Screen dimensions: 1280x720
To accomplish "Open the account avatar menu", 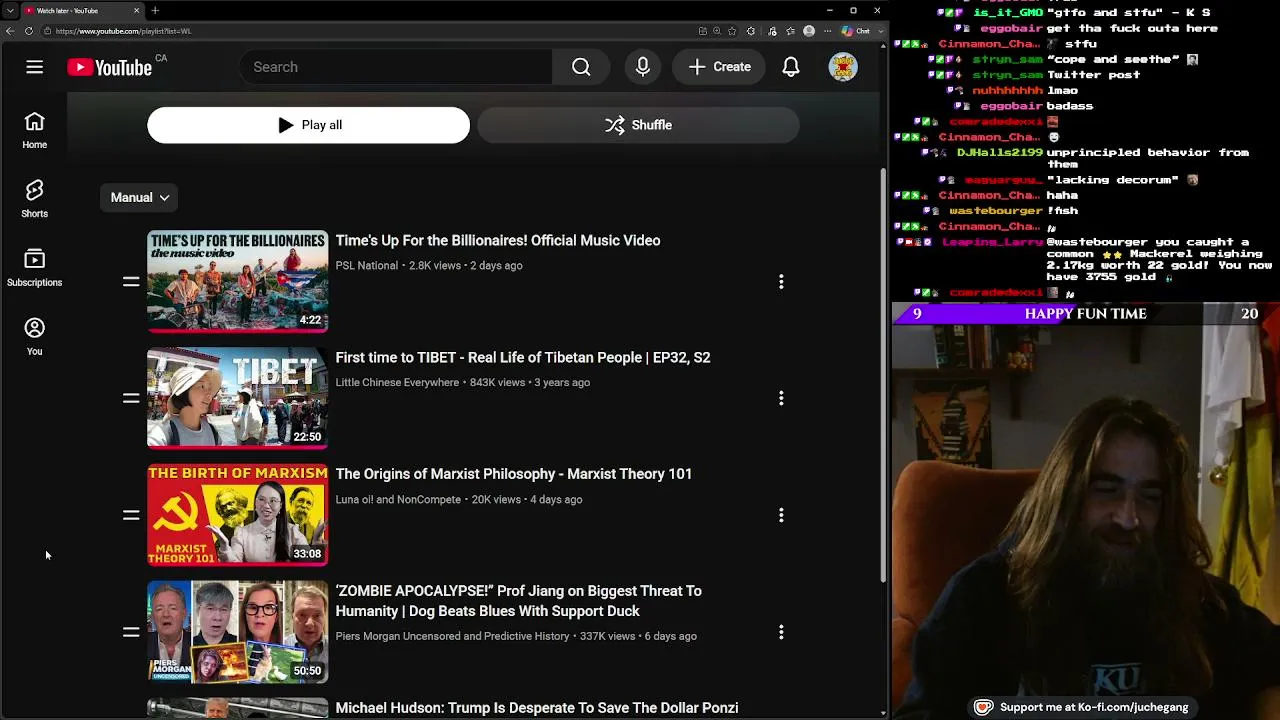I will click(843, 67).
